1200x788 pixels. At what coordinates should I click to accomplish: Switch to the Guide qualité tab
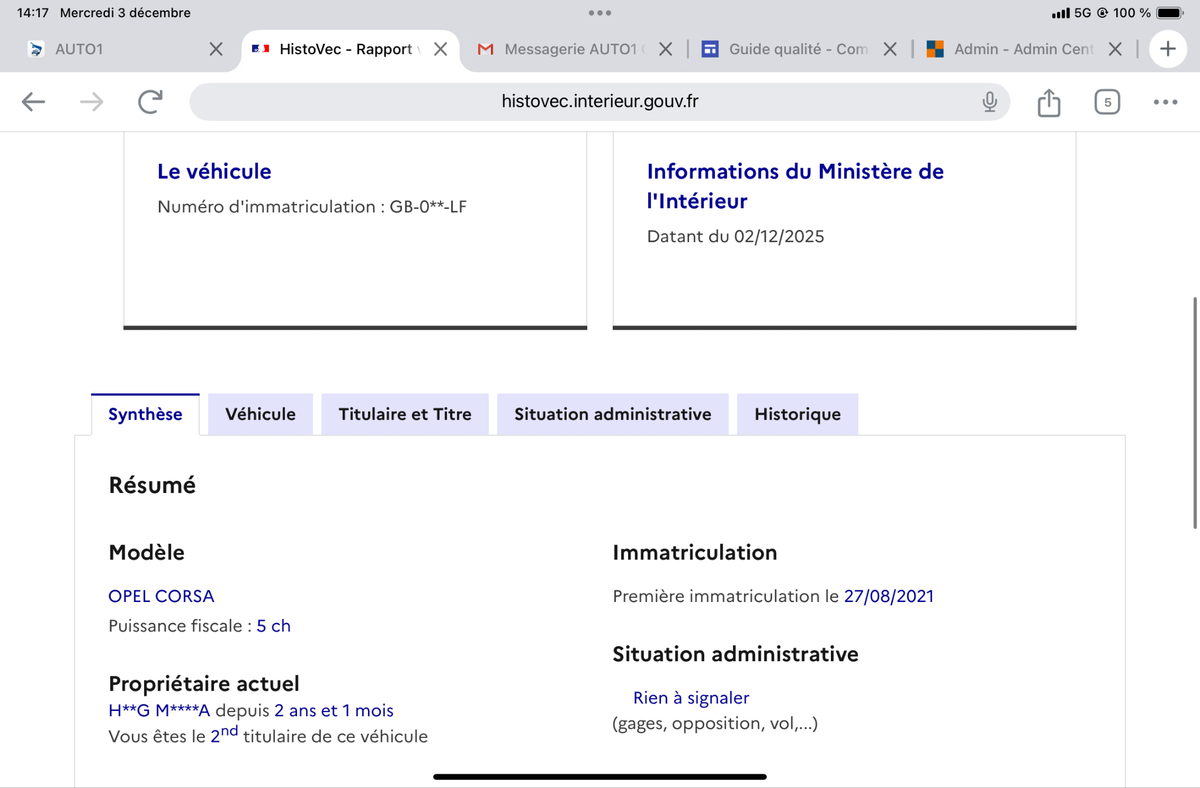click(x=795, y=49)
